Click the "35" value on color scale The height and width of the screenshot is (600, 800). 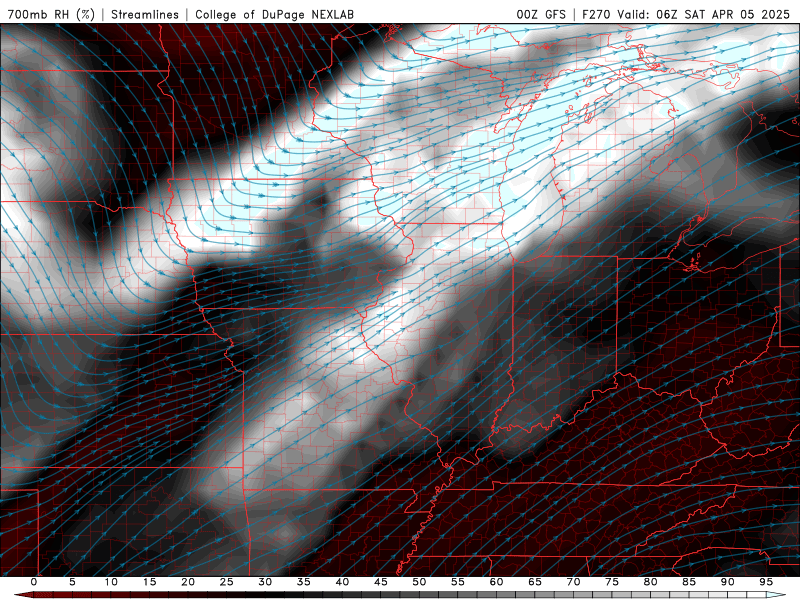click(x=304, y=582)
